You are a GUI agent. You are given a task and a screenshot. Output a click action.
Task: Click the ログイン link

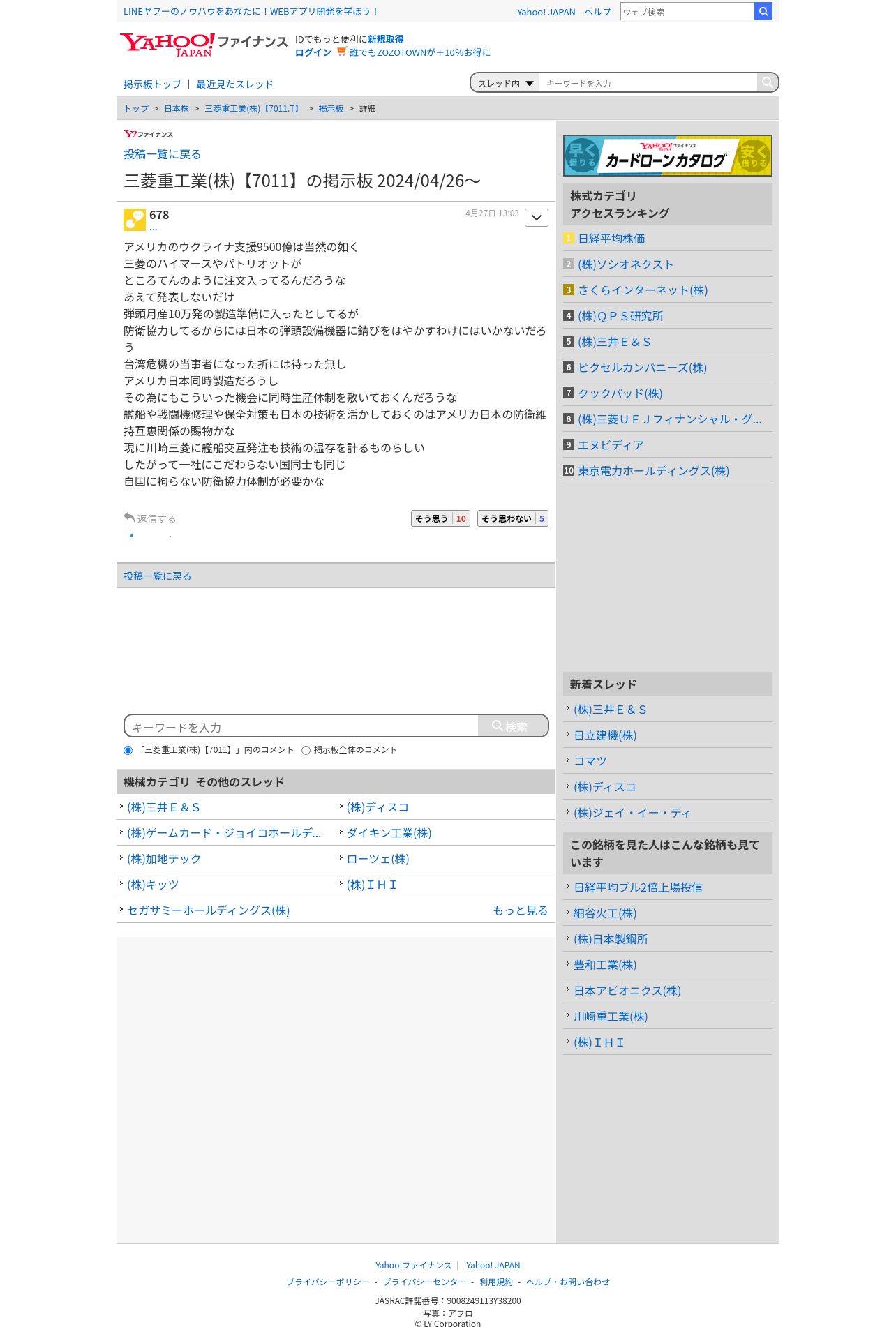[x=313, y=52]
